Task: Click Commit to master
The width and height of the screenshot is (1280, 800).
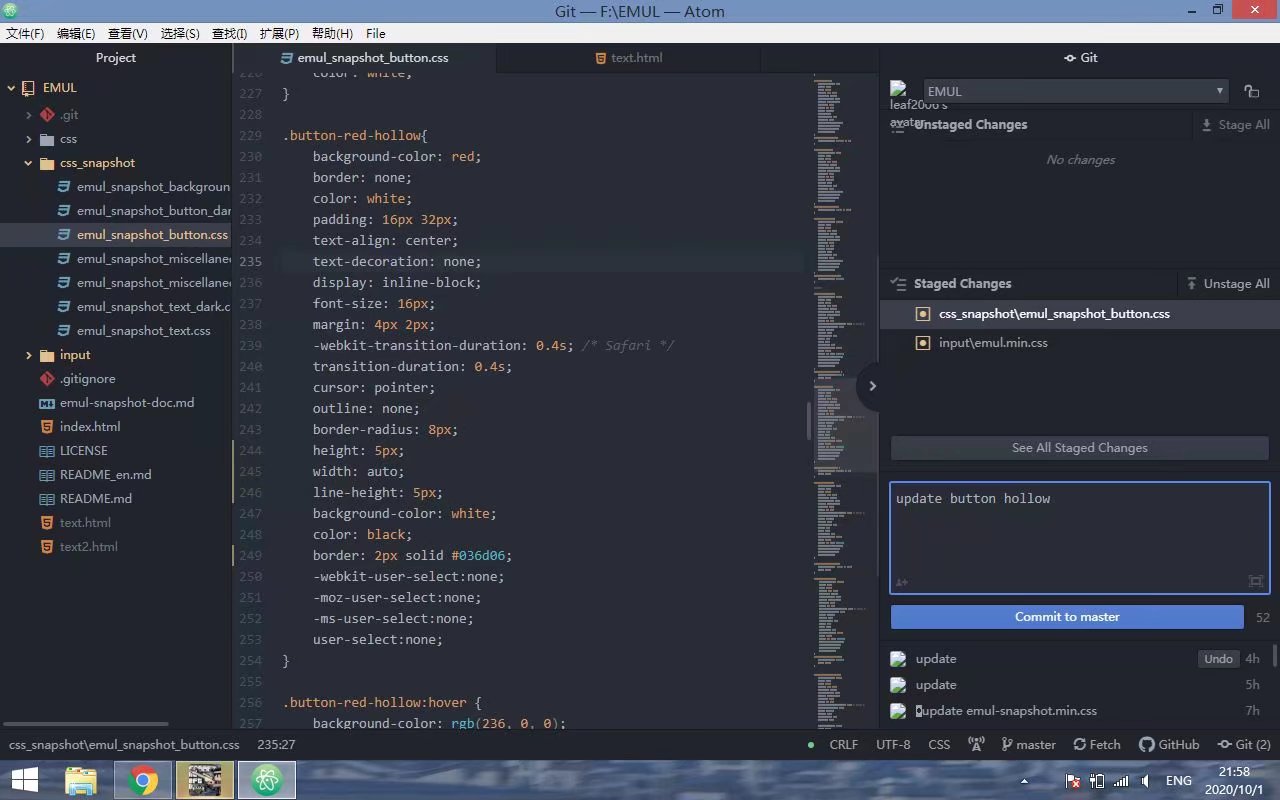Action: [1067, 616]
